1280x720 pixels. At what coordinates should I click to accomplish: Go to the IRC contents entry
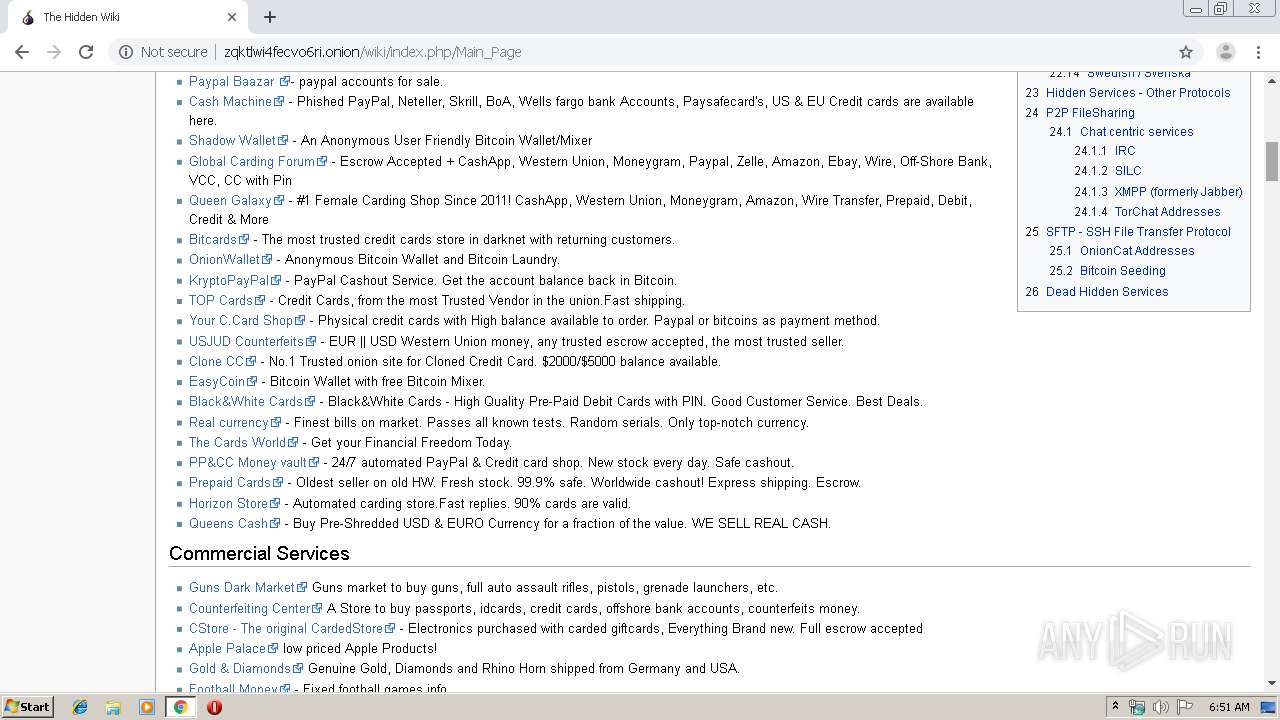point(1125,151)
